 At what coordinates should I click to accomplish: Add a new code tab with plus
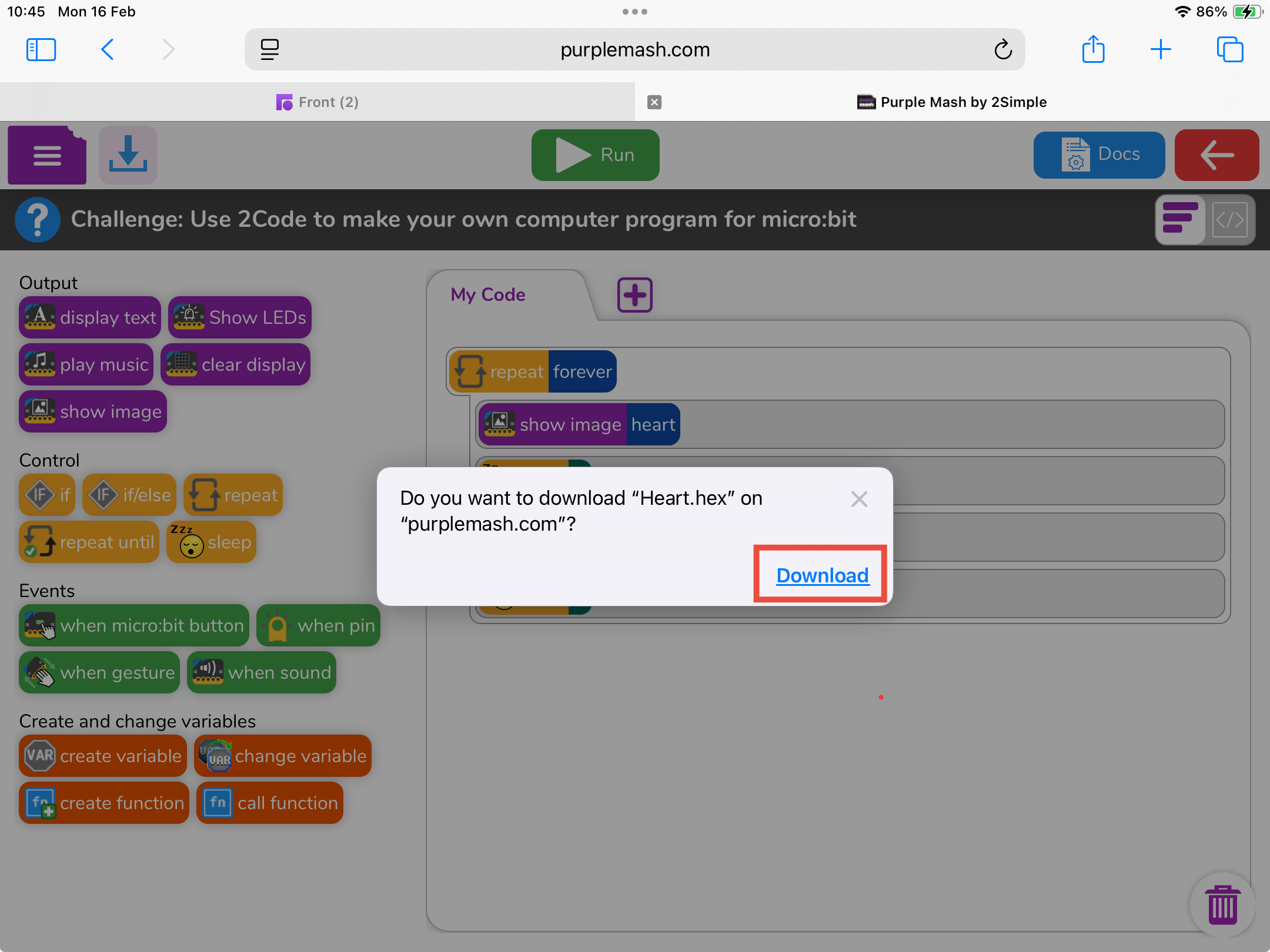point(634,295)
